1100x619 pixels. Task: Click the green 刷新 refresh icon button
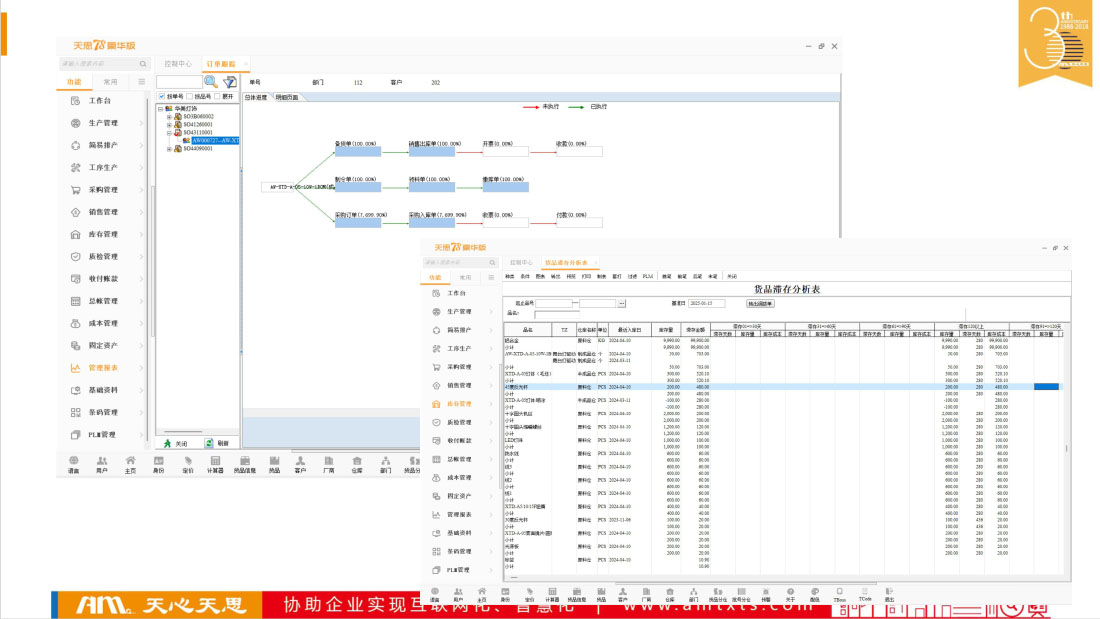210,442
